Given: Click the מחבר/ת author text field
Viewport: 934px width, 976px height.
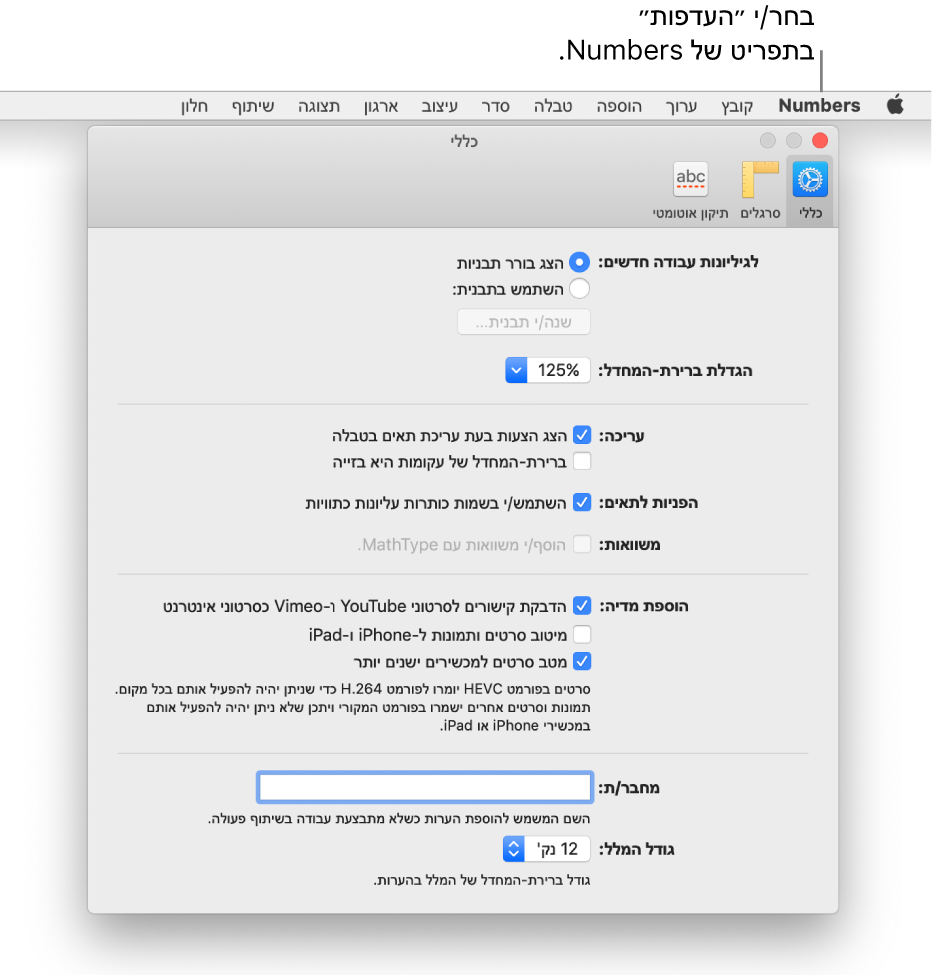Looking at the screenshot, I should tap(424, 787).
